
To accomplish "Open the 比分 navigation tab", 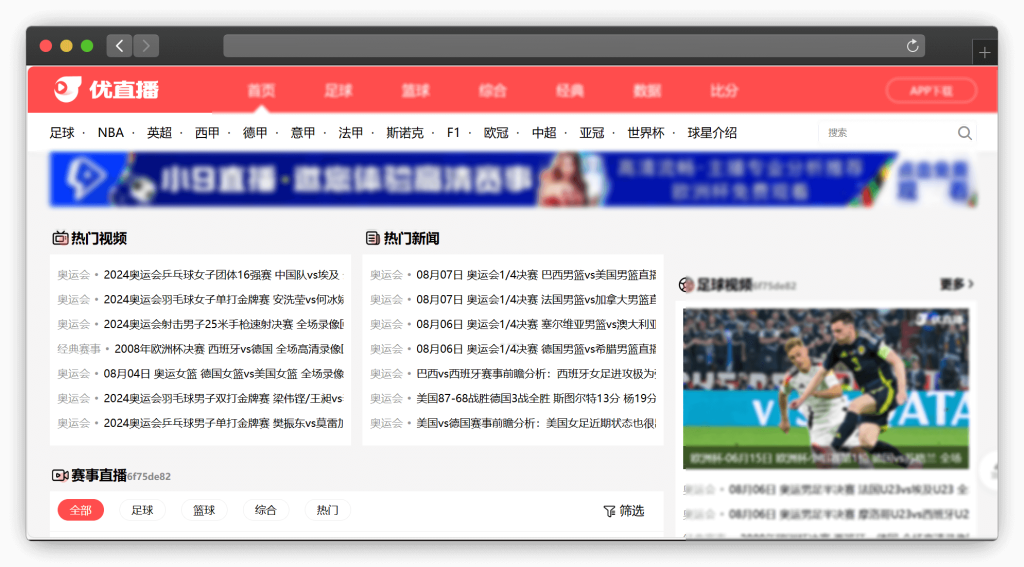I will pos(724,91).
